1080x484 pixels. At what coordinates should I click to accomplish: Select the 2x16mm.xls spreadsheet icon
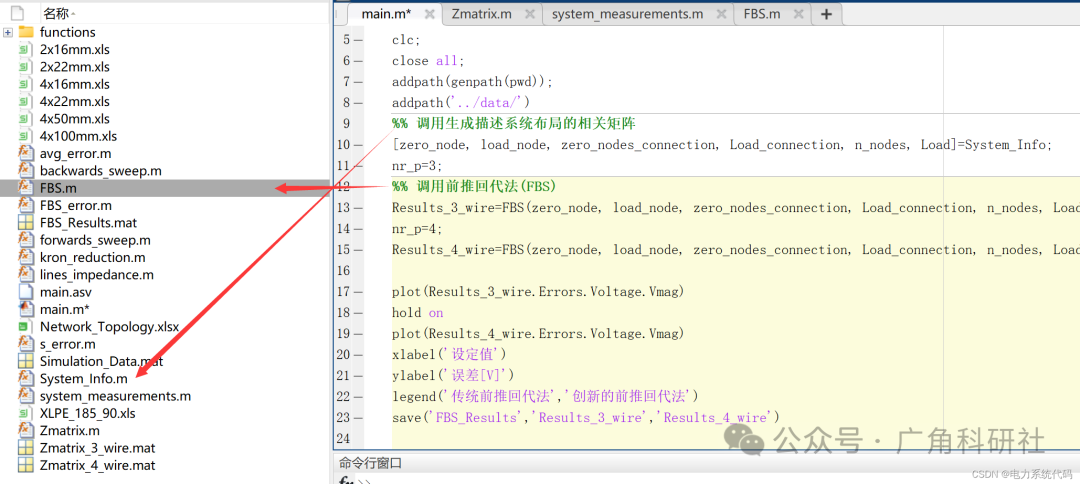[25, 50]
